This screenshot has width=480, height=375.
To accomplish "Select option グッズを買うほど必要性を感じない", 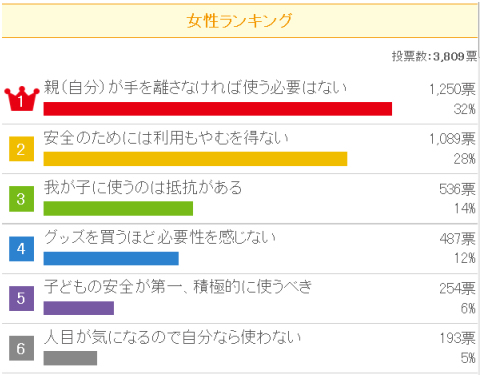I will tap(160, 237).
